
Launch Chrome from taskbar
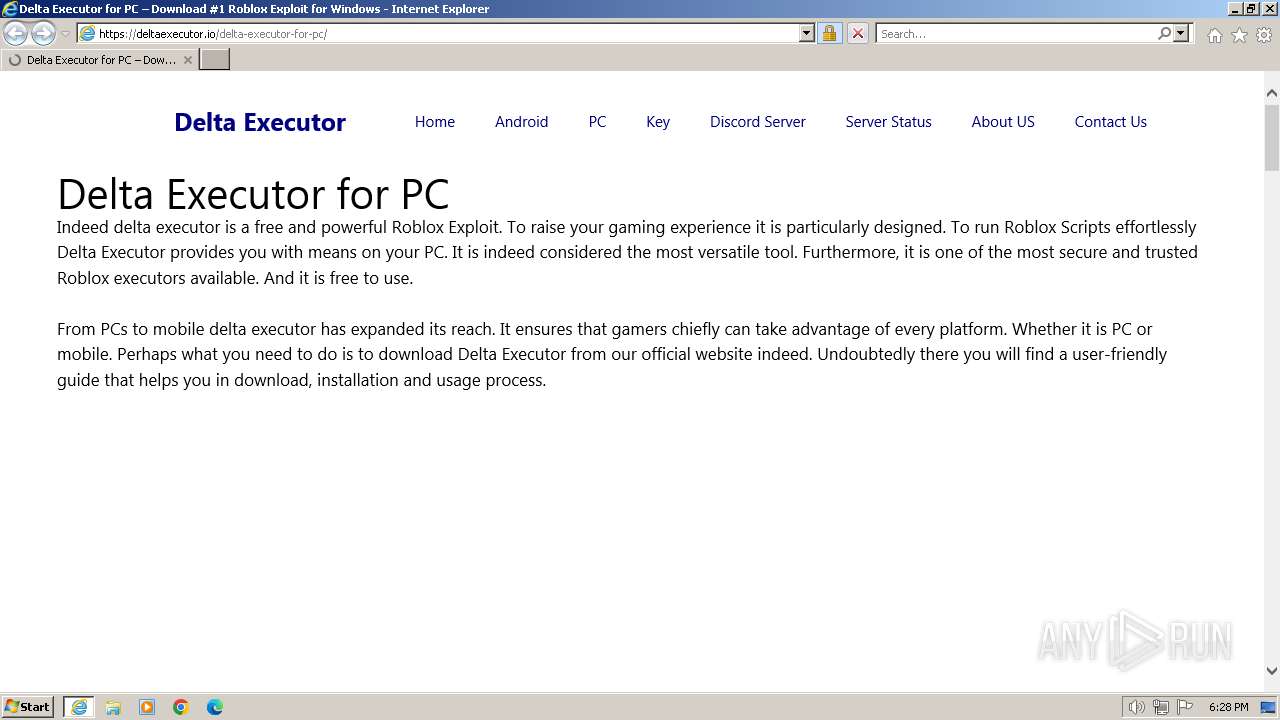coord(181,707)
